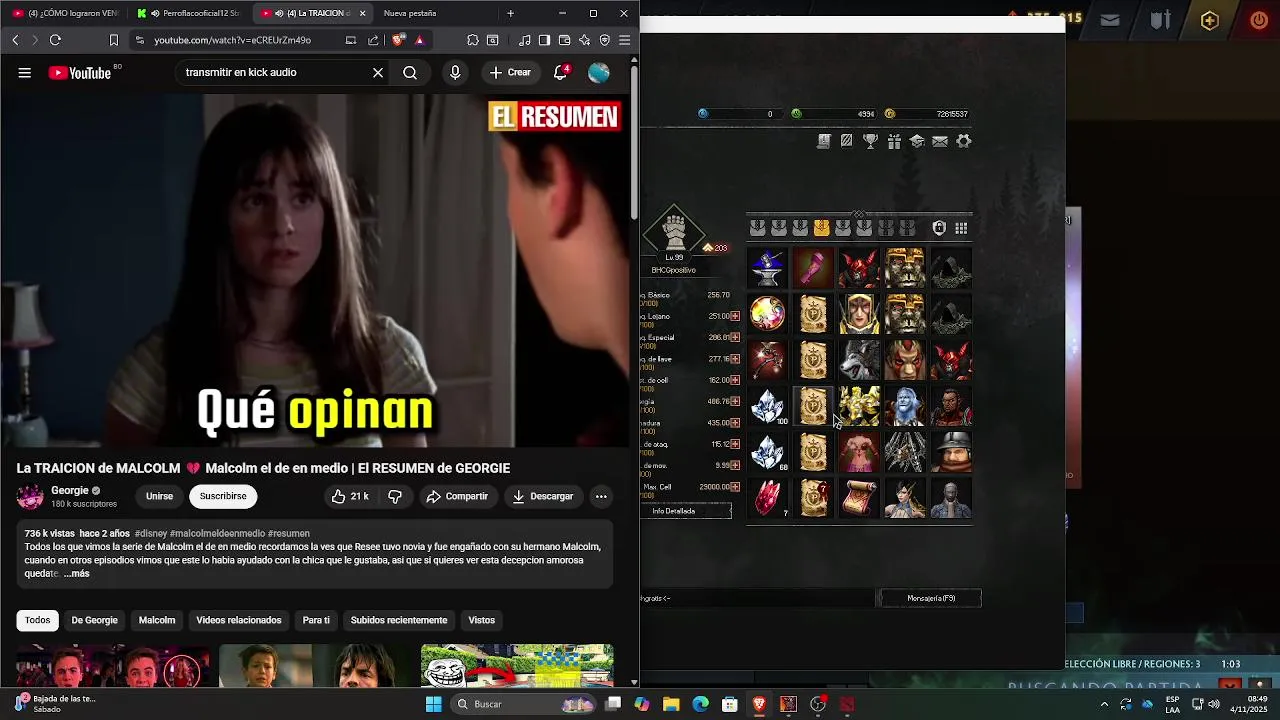
Task: Open the Georgie channel name link
Action: [70, 490]
